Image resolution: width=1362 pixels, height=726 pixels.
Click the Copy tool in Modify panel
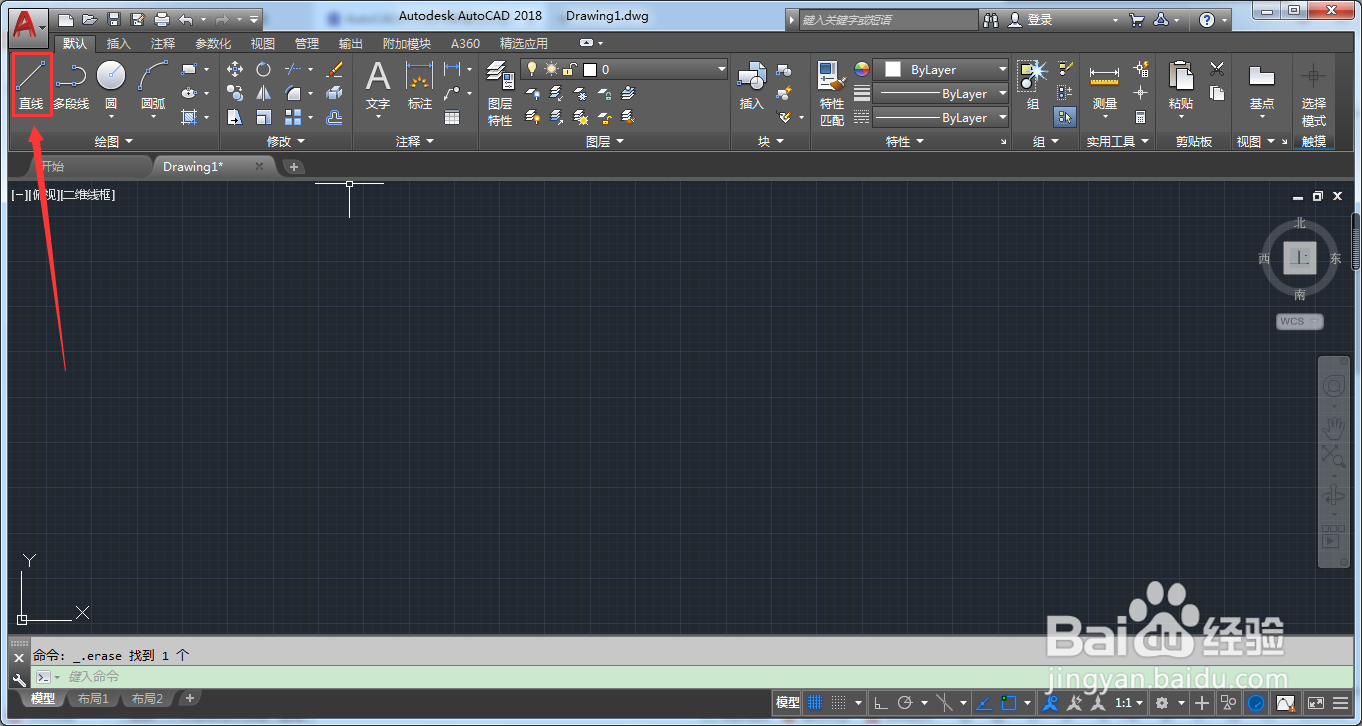coord(235,93)
